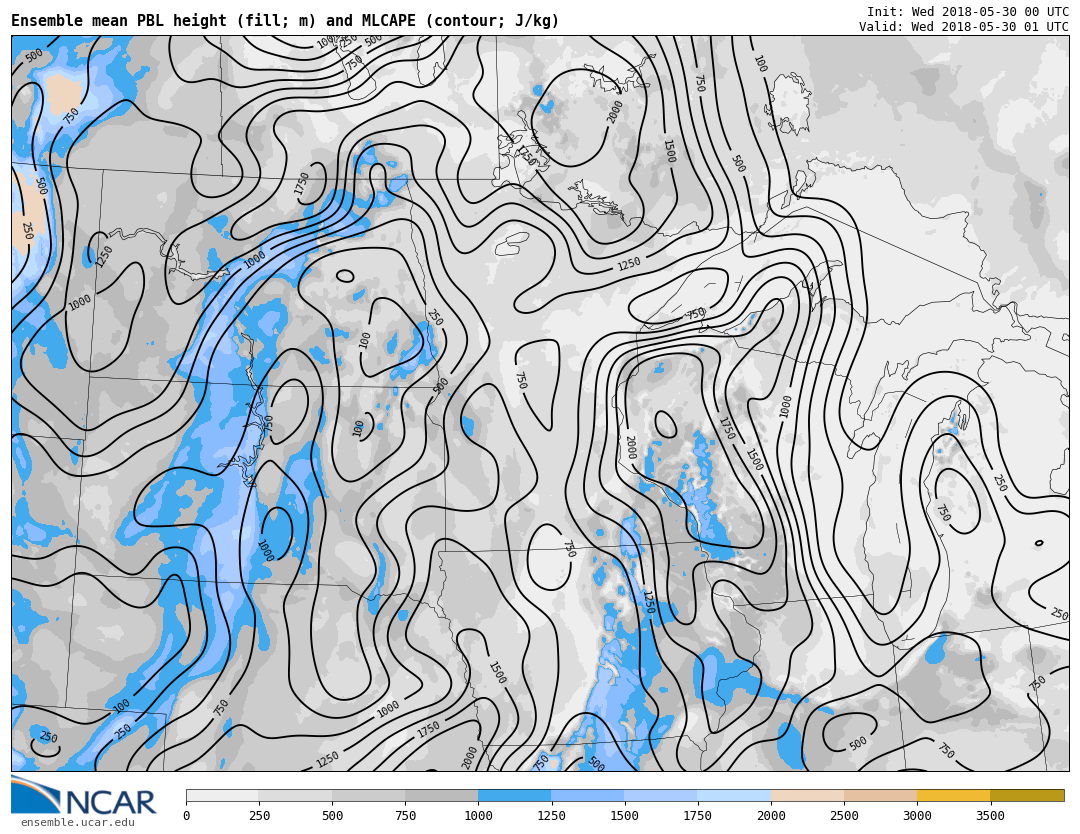
Task: Pick the 1500–1750 light blue colorbar segment
Action: coord(661,796)
